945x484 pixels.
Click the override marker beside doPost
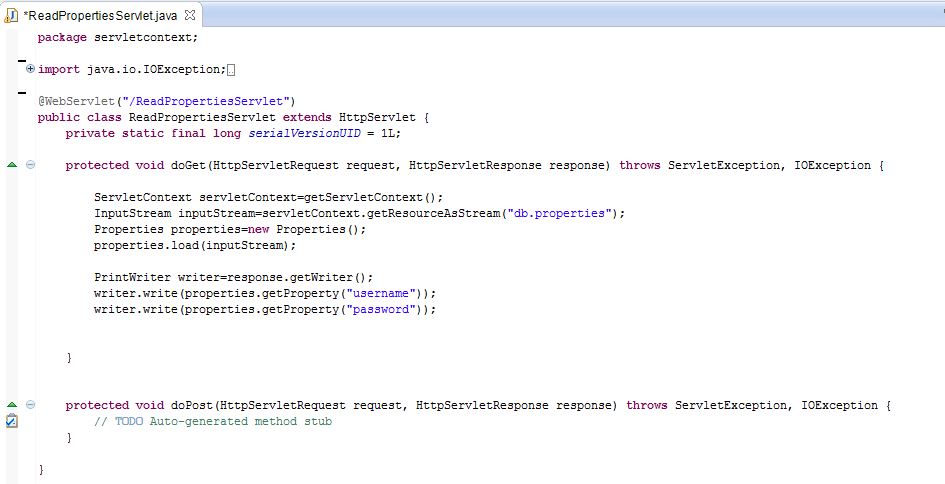click(12, 405)
